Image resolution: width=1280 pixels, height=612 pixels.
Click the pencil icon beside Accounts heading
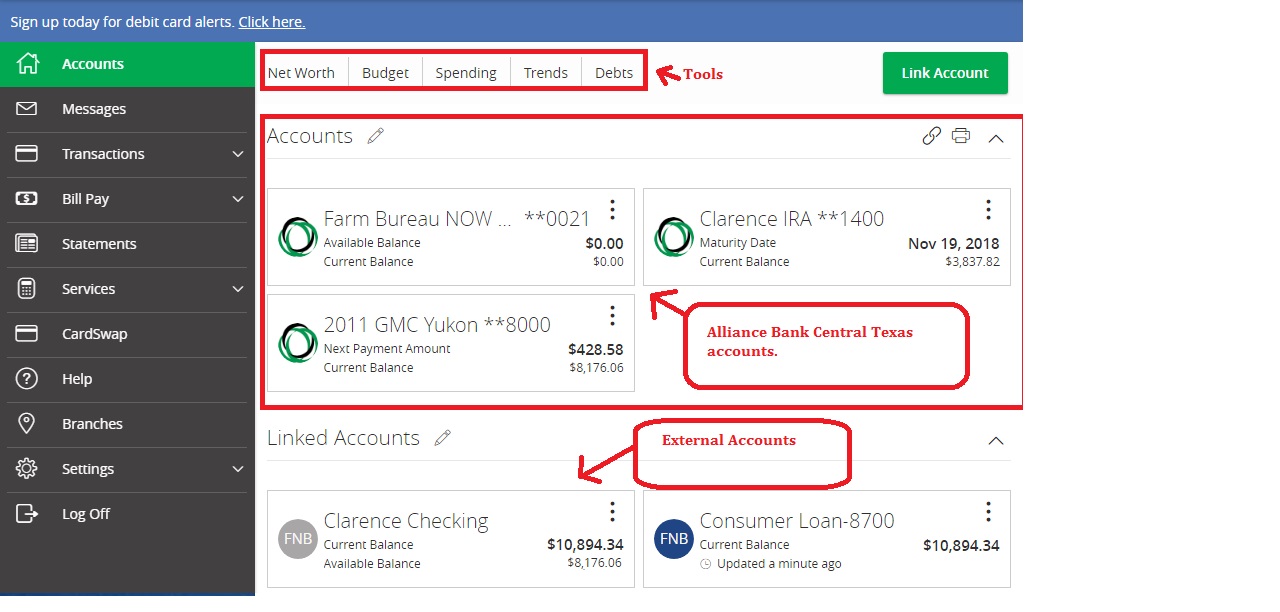376,136
